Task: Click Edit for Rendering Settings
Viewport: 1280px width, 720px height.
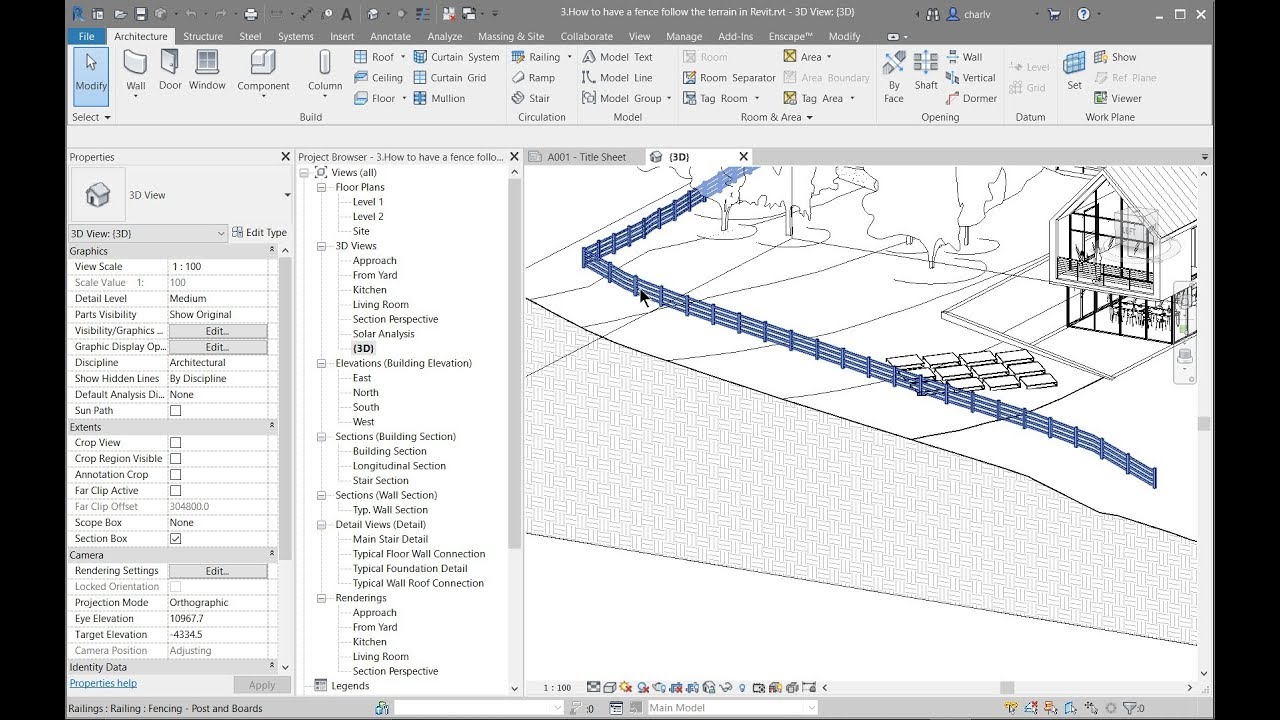Action: tap(217, 571)
